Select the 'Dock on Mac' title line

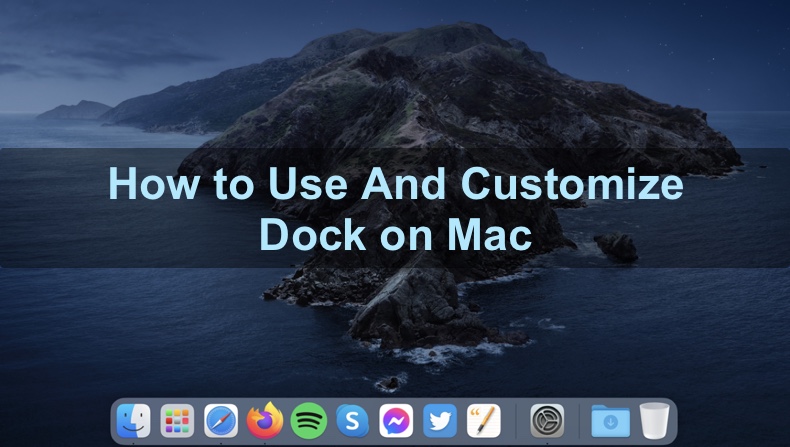(395, 234)
